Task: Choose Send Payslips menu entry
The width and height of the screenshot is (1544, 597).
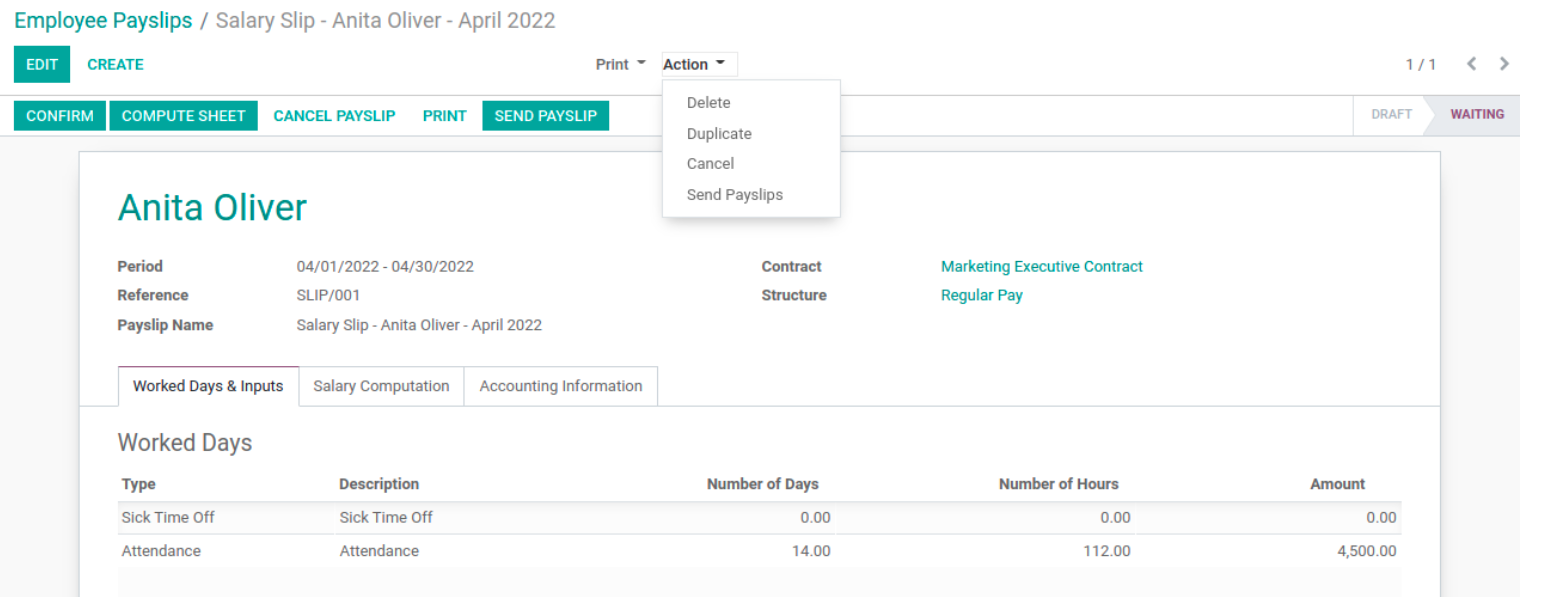Action: pos(734,195)
